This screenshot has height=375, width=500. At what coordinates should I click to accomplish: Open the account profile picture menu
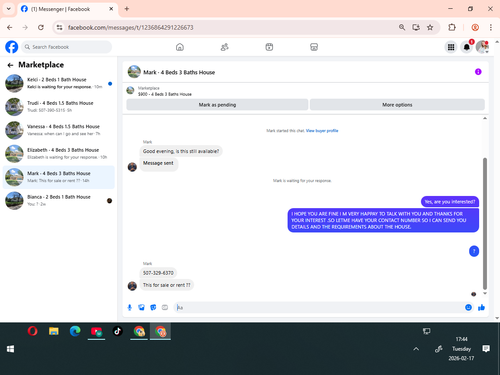[482, 47]
